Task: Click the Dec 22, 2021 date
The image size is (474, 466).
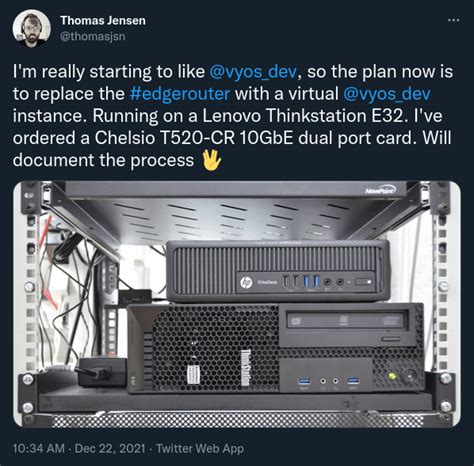Action: coord(110,448)
